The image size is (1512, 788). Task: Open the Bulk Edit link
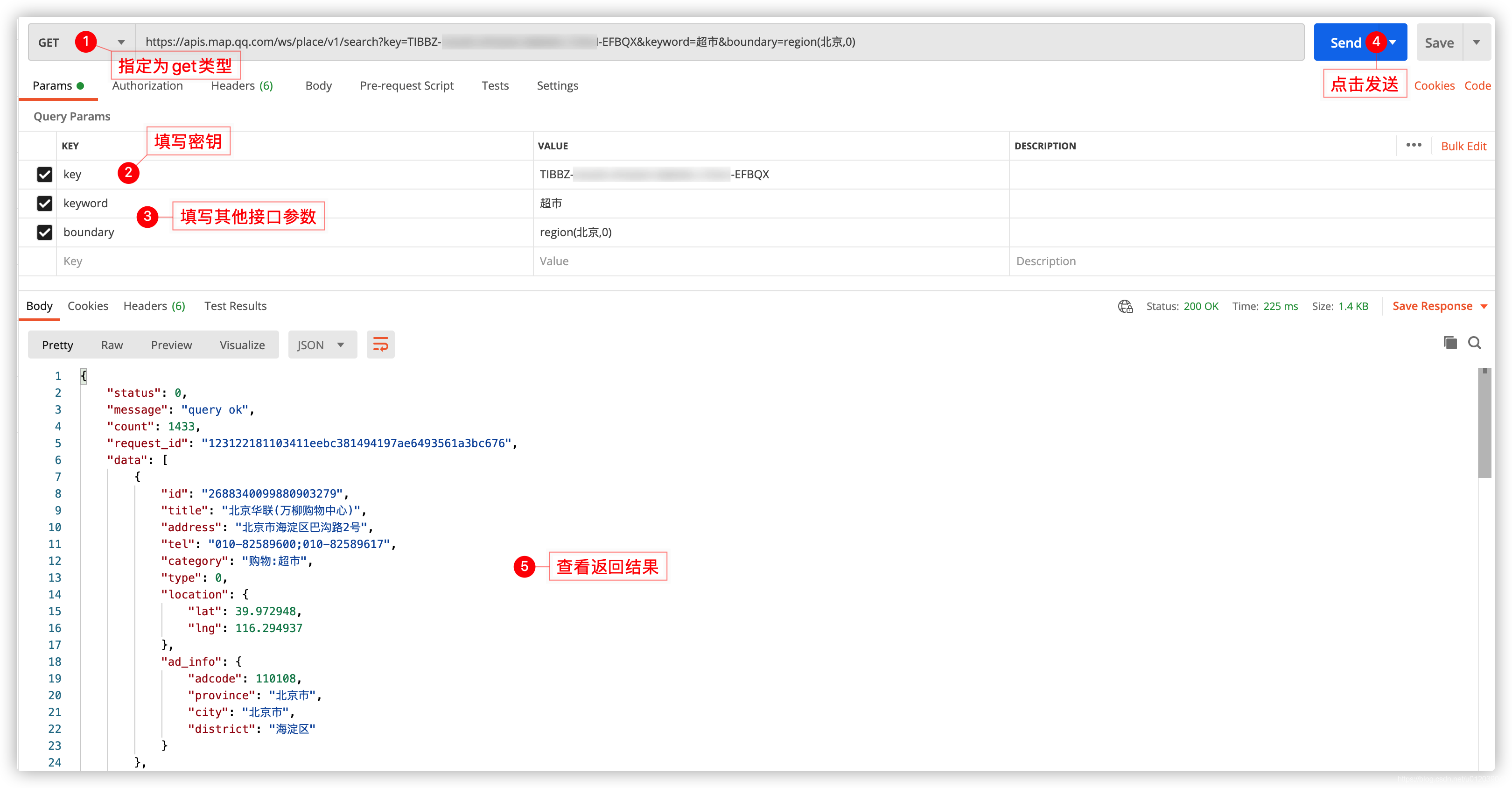[1463, 146]
